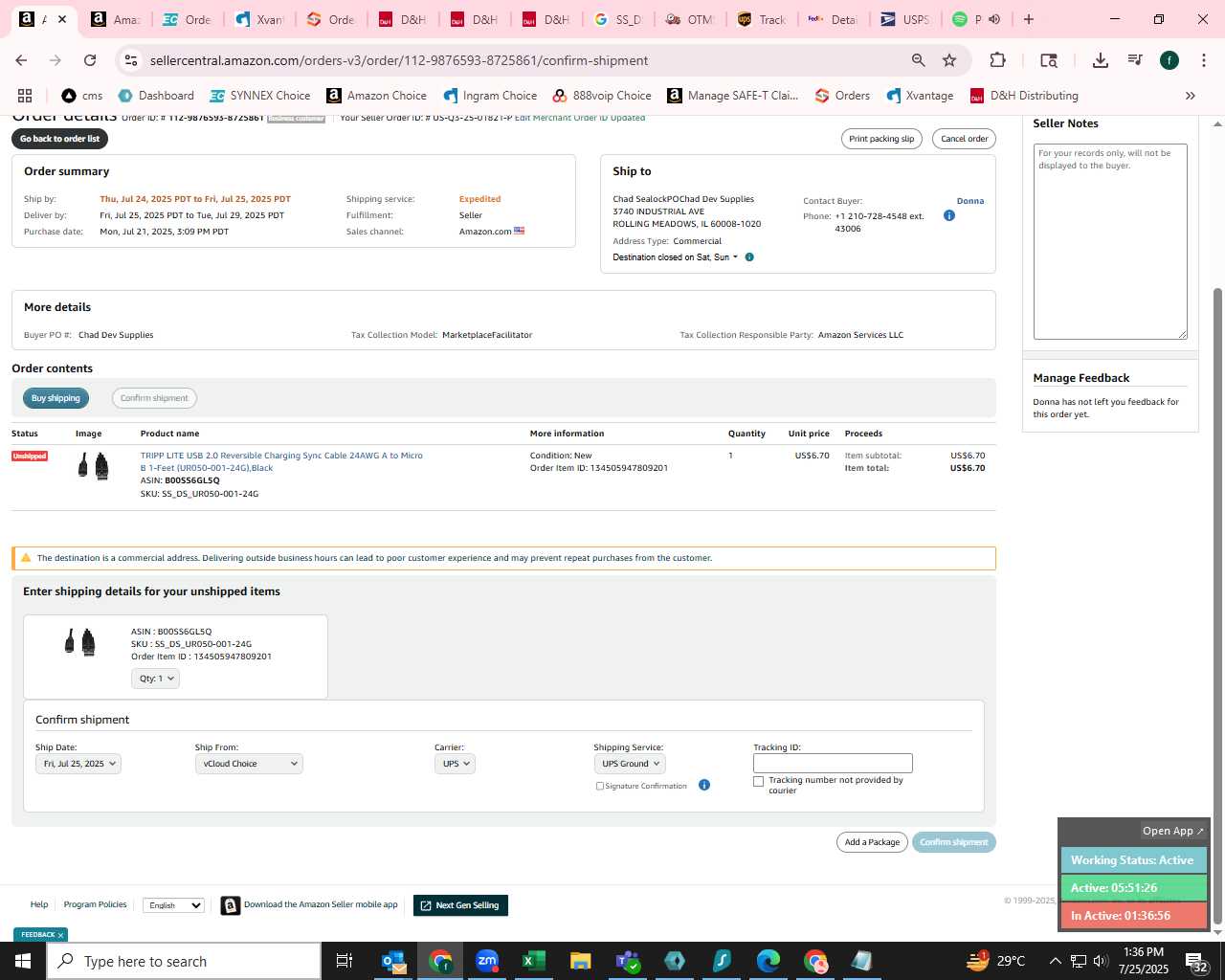This screenshot has width=1225, height=980.
Task: Open the D&H Distributing bookmark
Action: tap(1024, 96)
